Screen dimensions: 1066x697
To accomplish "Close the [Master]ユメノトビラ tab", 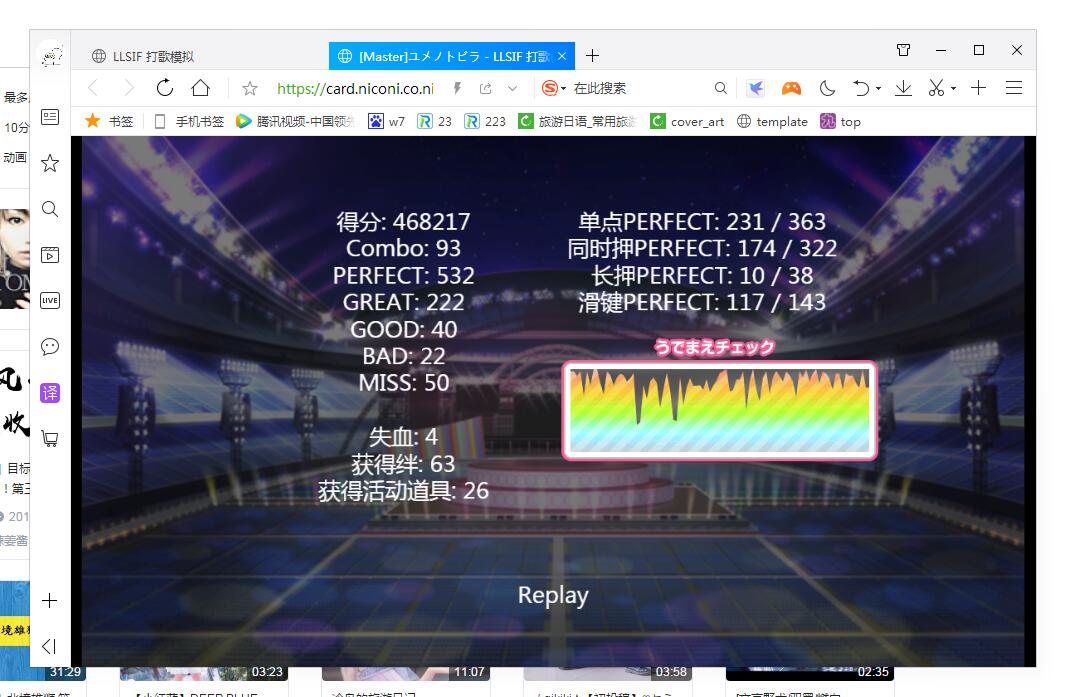I will [x=562, y=56].
